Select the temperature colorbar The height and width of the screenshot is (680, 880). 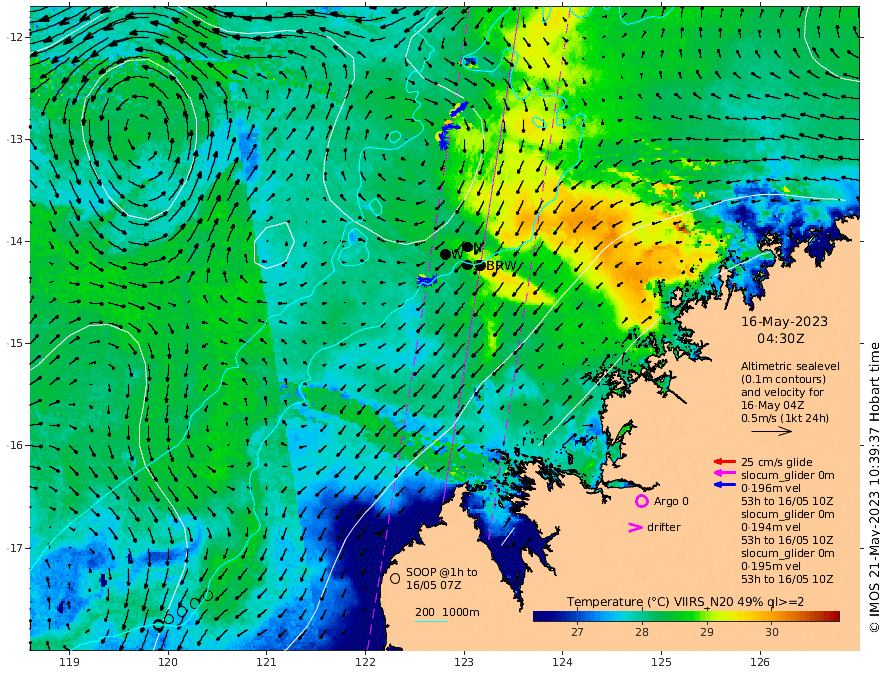point(686,616)
